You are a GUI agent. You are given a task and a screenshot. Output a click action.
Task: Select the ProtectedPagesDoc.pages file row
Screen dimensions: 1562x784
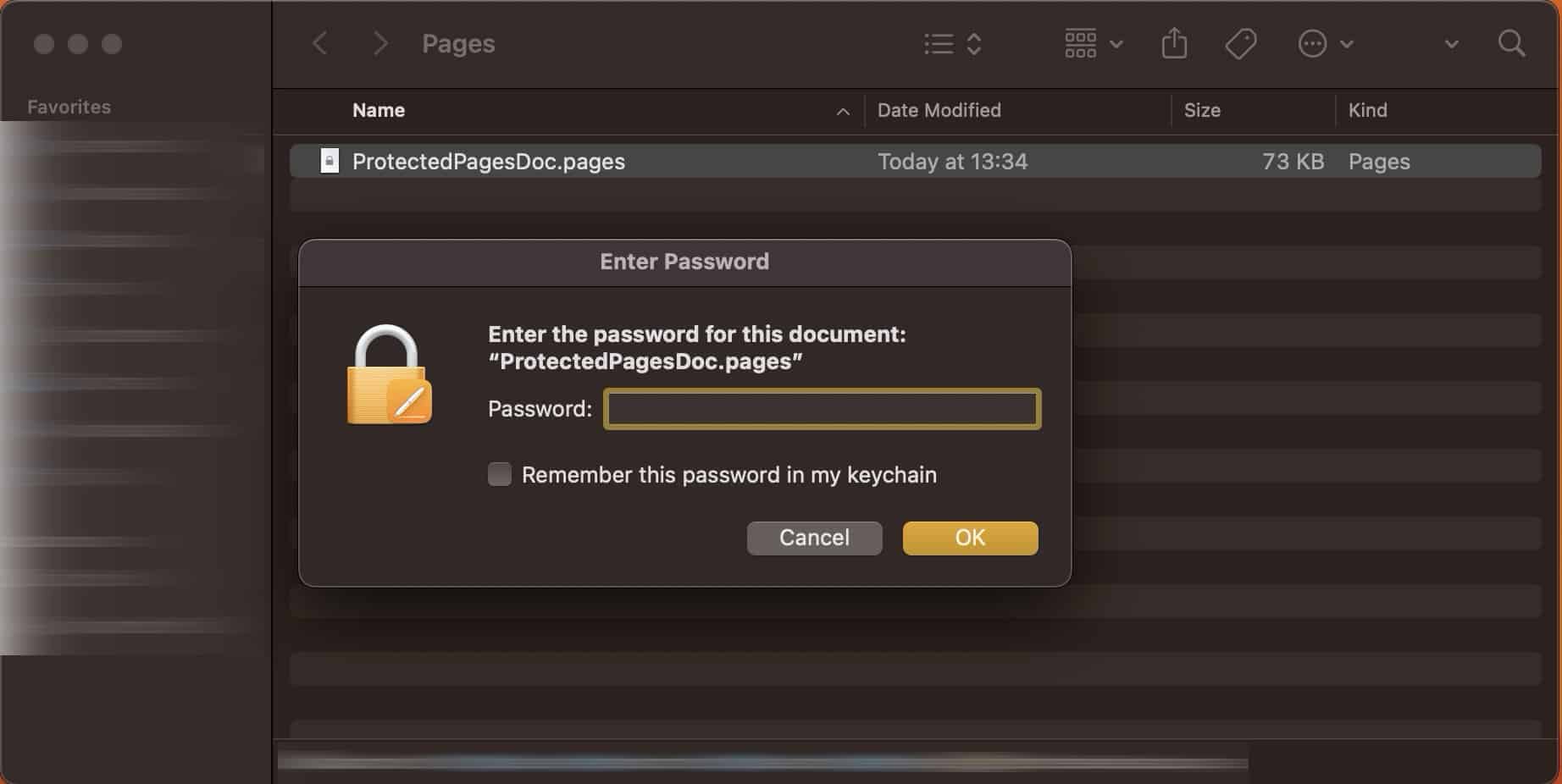point(915,161)
